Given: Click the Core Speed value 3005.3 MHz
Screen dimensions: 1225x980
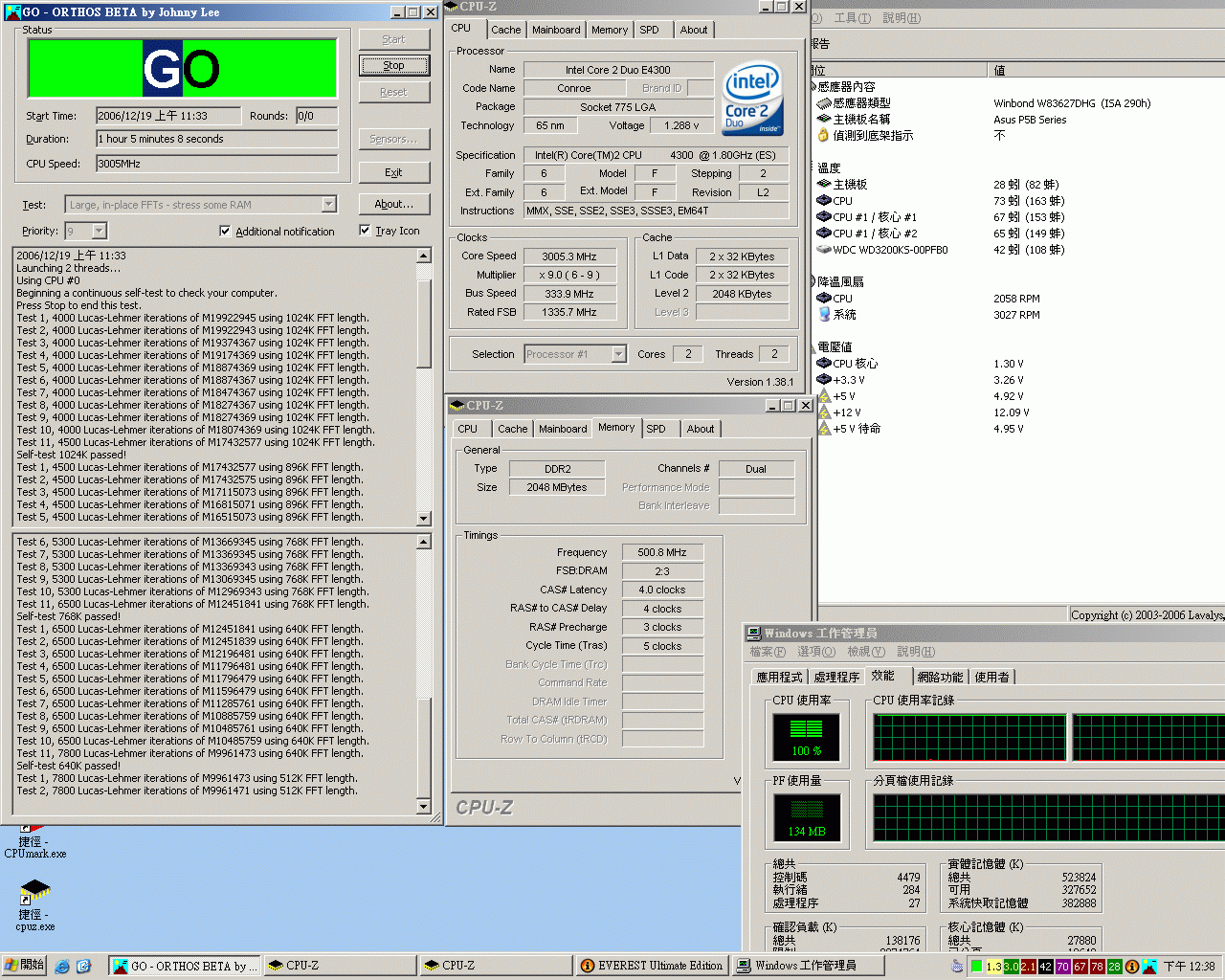Looking at the screenshot, I should click(568, 256).
